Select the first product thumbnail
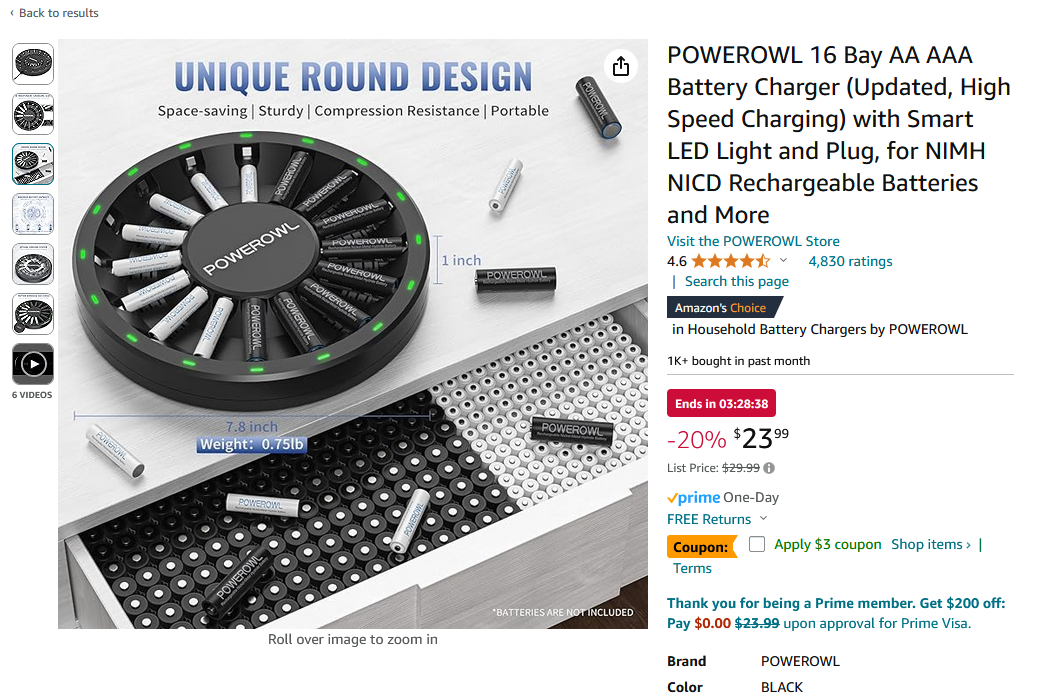 click(33, 64)
